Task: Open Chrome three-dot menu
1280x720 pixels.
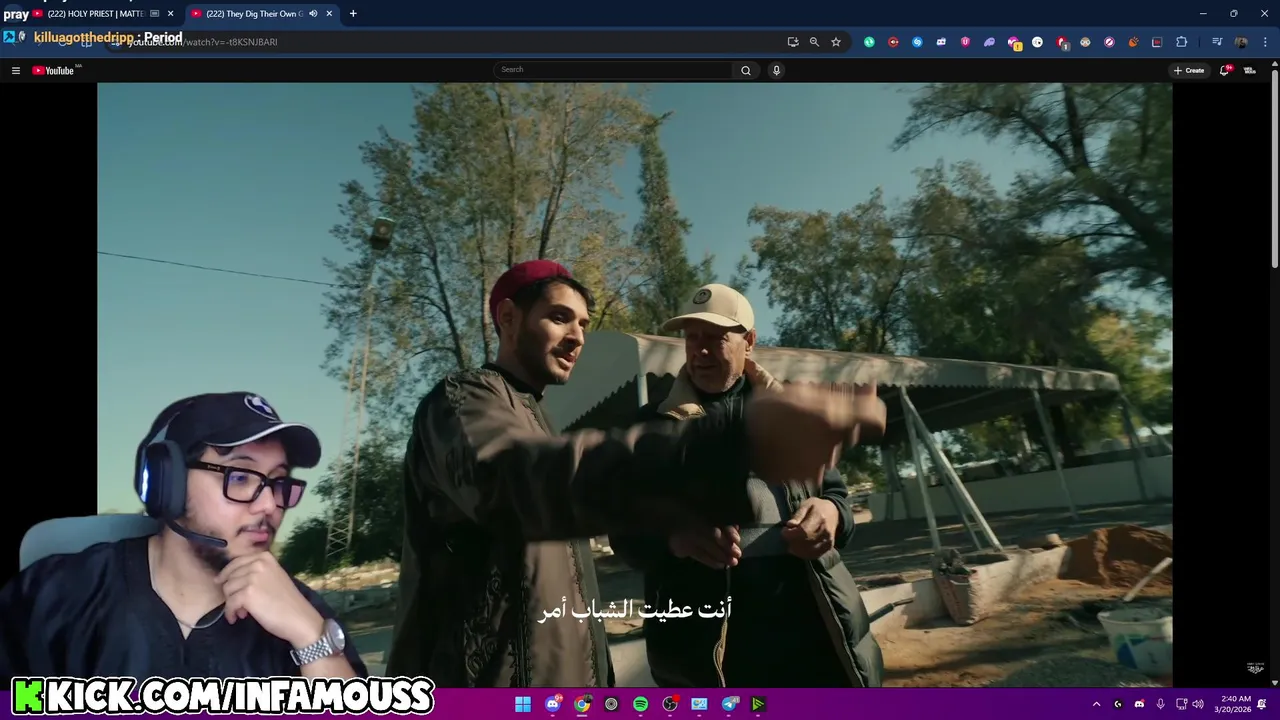Action: [x=1265, y=42]
